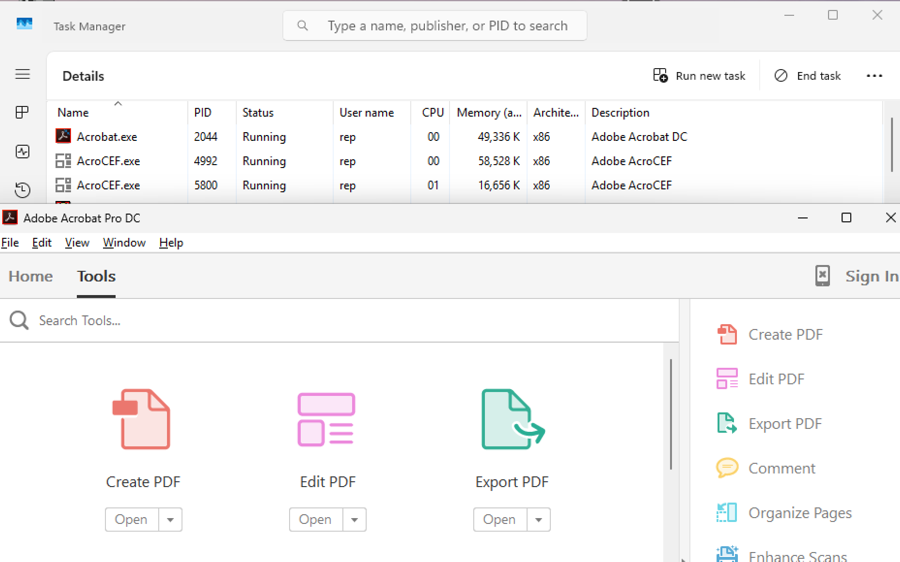Click the 49,336 K memory value
Viewport: 900px width, 562px height.
click(x=499, y=137)
